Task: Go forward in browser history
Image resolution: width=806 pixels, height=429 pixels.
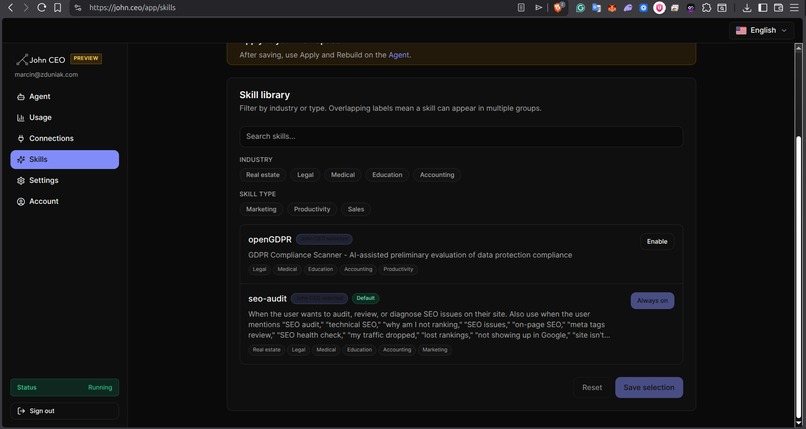Action: click(26, 8)
